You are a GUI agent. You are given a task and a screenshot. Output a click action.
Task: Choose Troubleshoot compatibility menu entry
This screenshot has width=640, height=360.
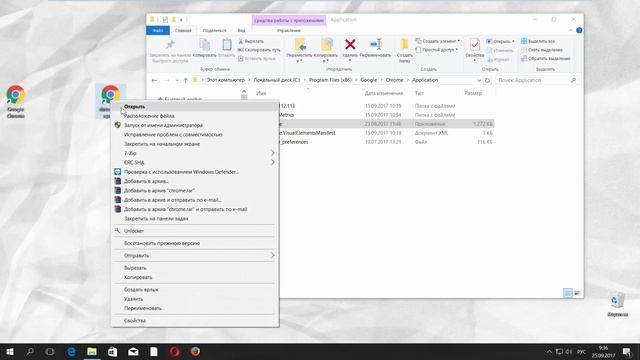[195, 135]
